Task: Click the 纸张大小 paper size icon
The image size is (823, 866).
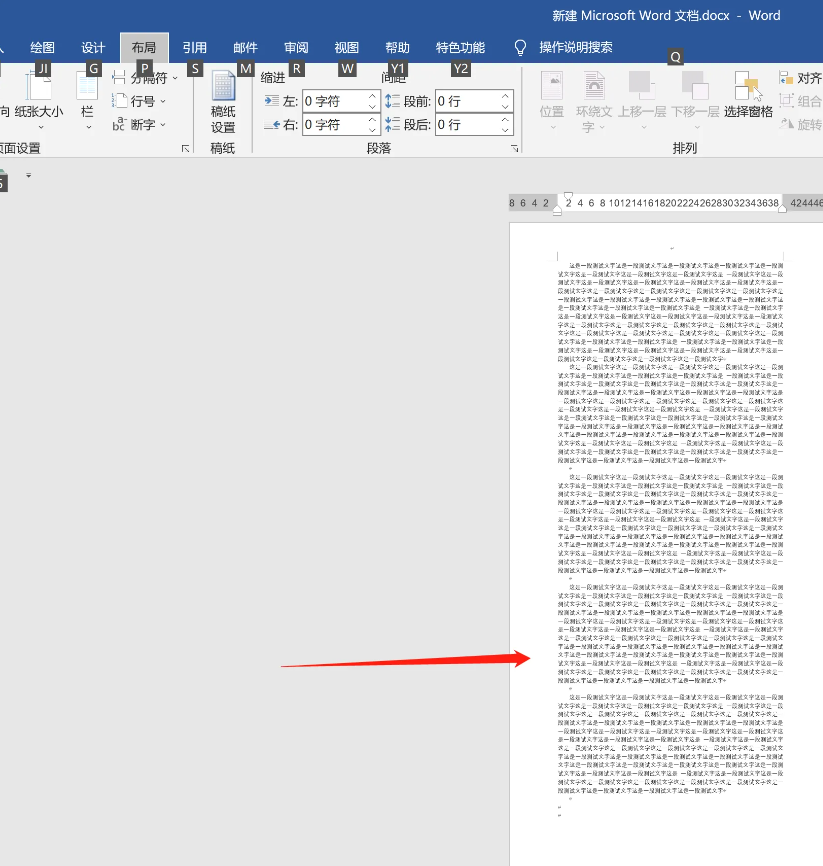Action: pos(39,86)
